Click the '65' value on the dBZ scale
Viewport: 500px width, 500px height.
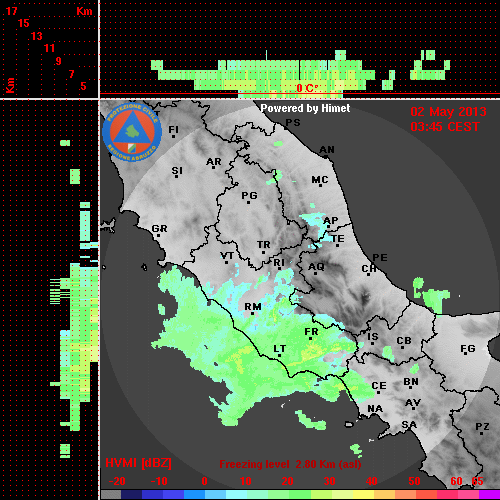(477, 481)
